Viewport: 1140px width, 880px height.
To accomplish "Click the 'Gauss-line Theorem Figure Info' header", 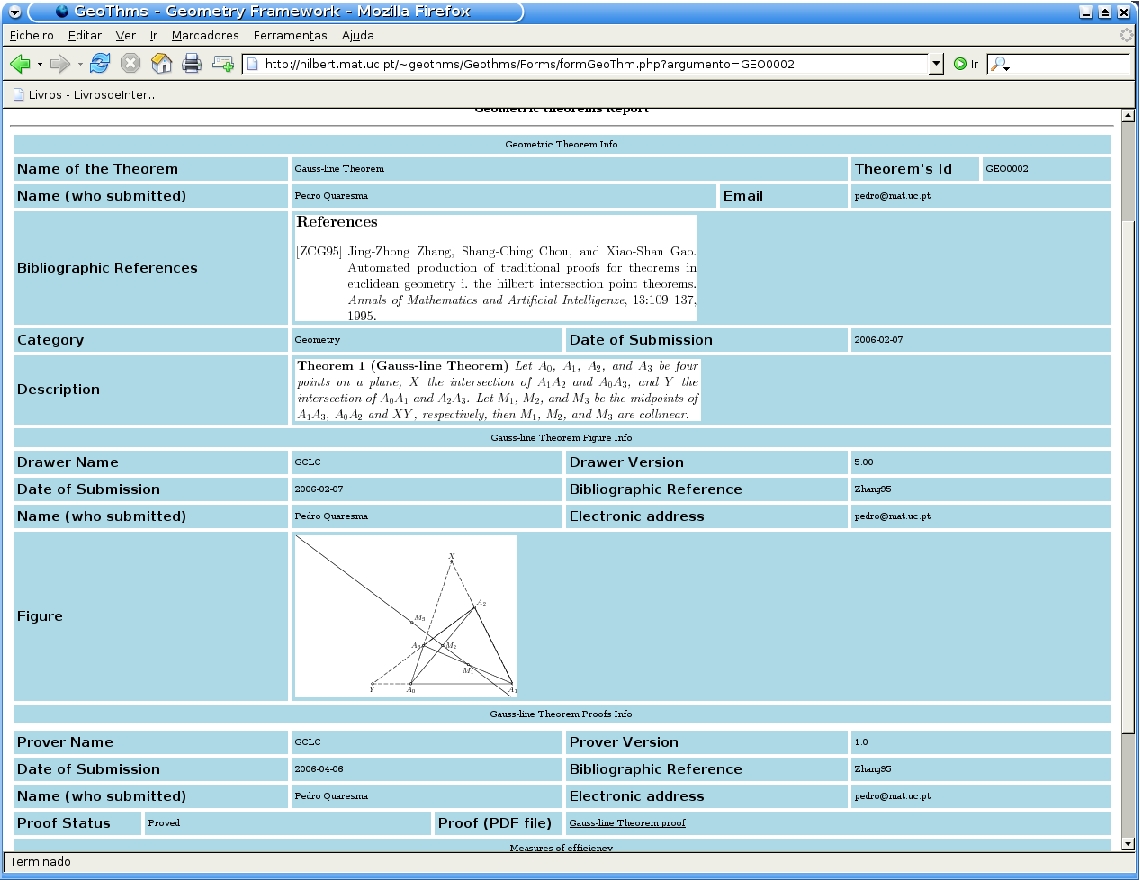I will (561, 438).
